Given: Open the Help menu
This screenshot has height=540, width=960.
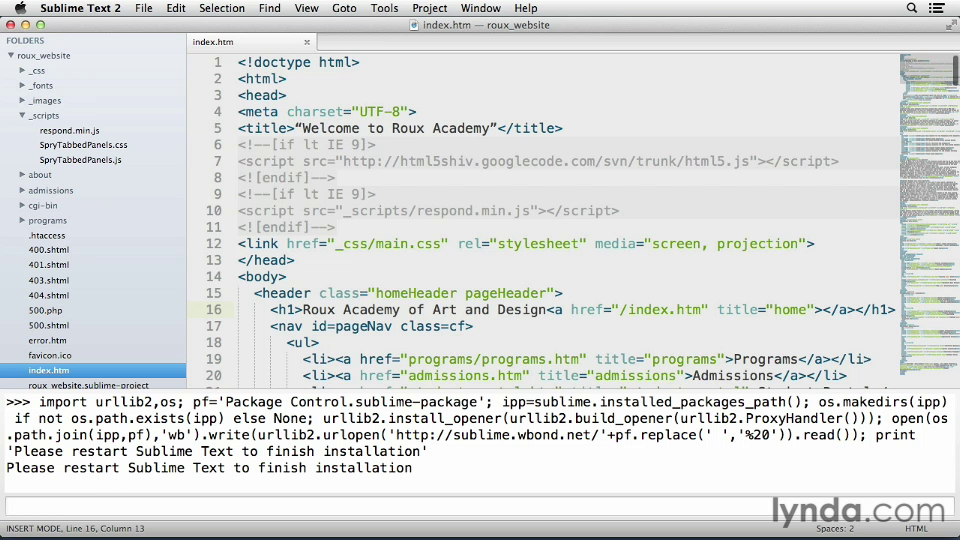Looking at the screenshot, I should pos(525,8).
